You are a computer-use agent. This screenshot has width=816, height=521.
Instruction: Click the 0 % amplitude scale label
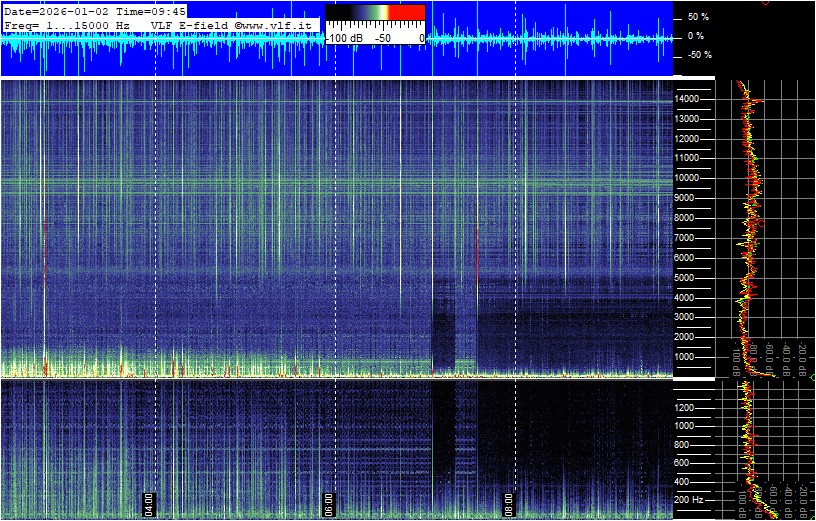[x=696, y=36]
